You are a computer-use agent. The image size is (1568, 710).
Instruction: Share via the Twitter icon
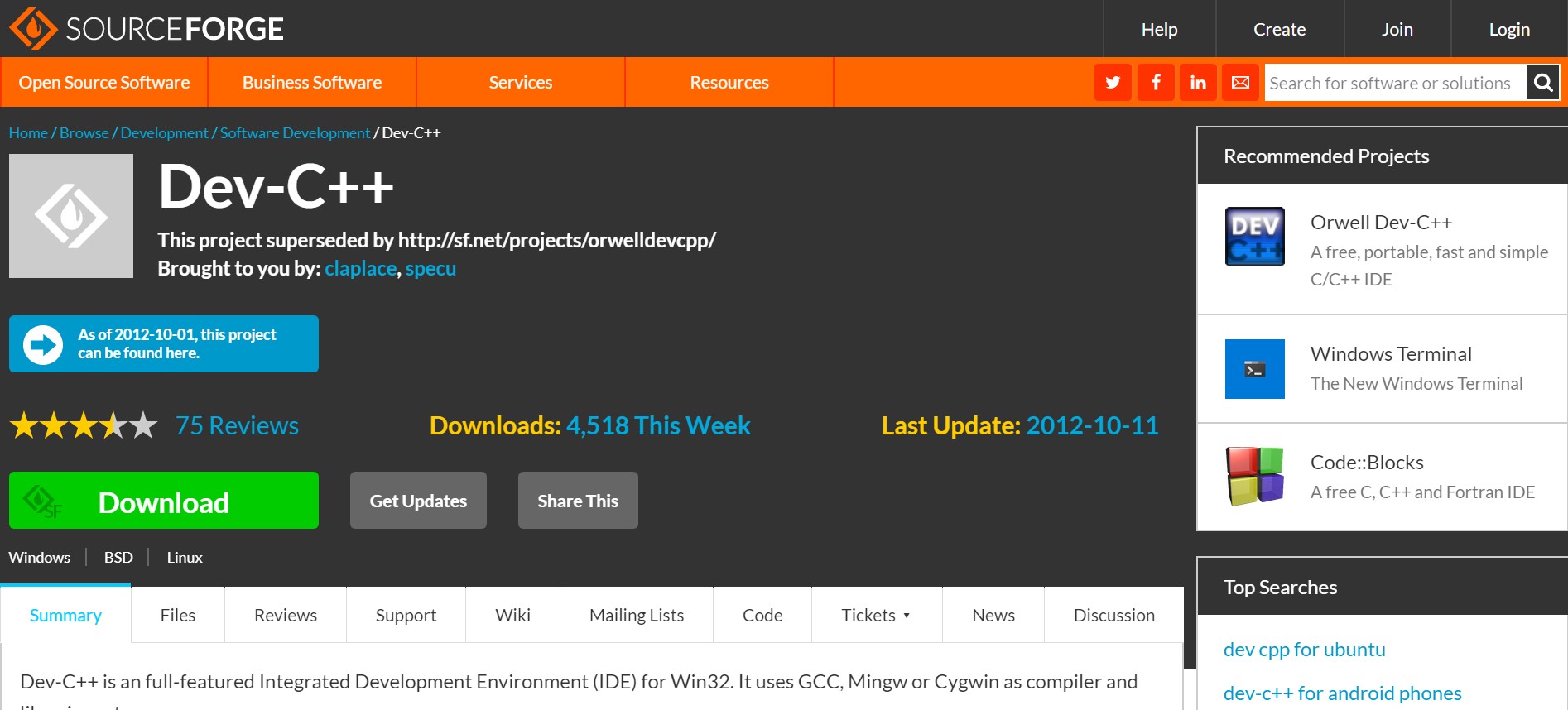coord(1113,83)
